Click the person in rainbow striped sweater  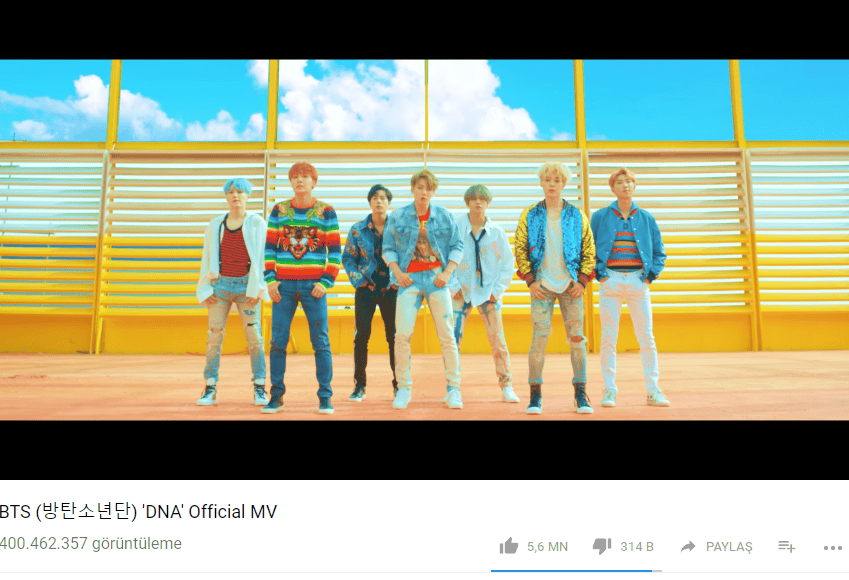tap(302, 287)
